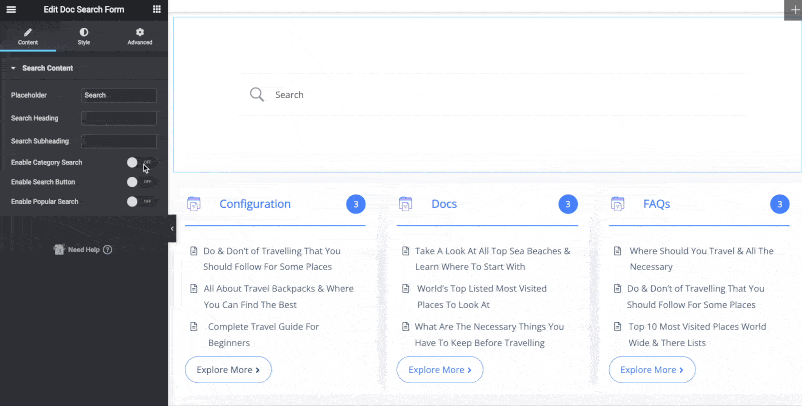
Task: Click the search magnifier icon in preview
Action: pos(257,94)
